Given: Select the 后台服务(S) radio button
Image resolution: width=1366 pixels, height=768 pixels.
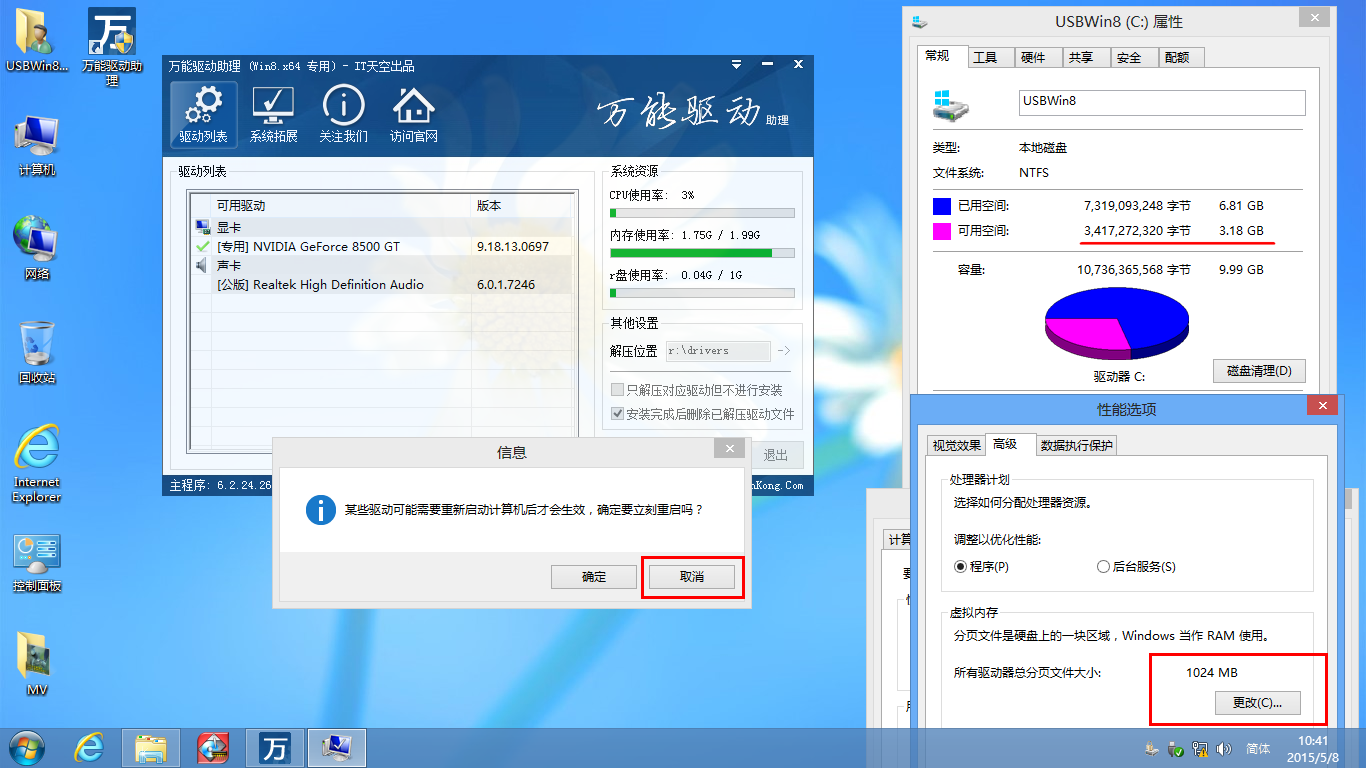Looking at the screenshot, I should pyautogui.click(x=1103, y=566).
